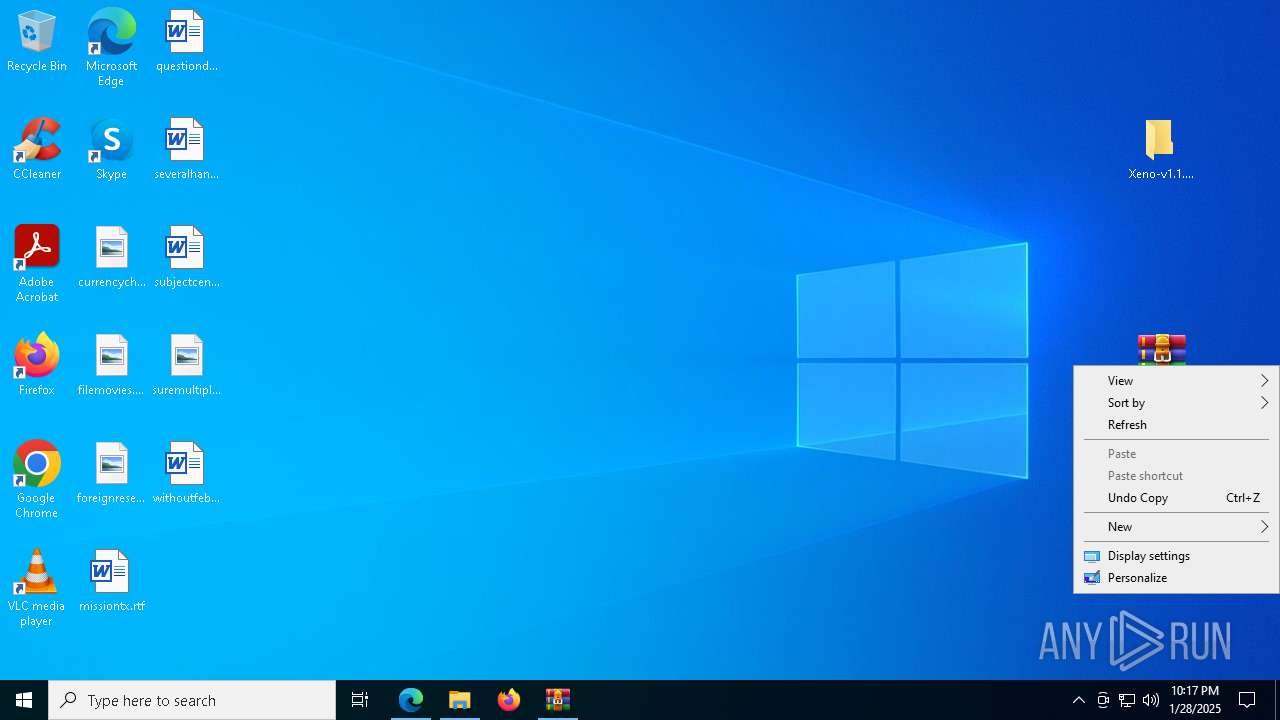
Task: Click the taskbar search box
Action: 192,700
